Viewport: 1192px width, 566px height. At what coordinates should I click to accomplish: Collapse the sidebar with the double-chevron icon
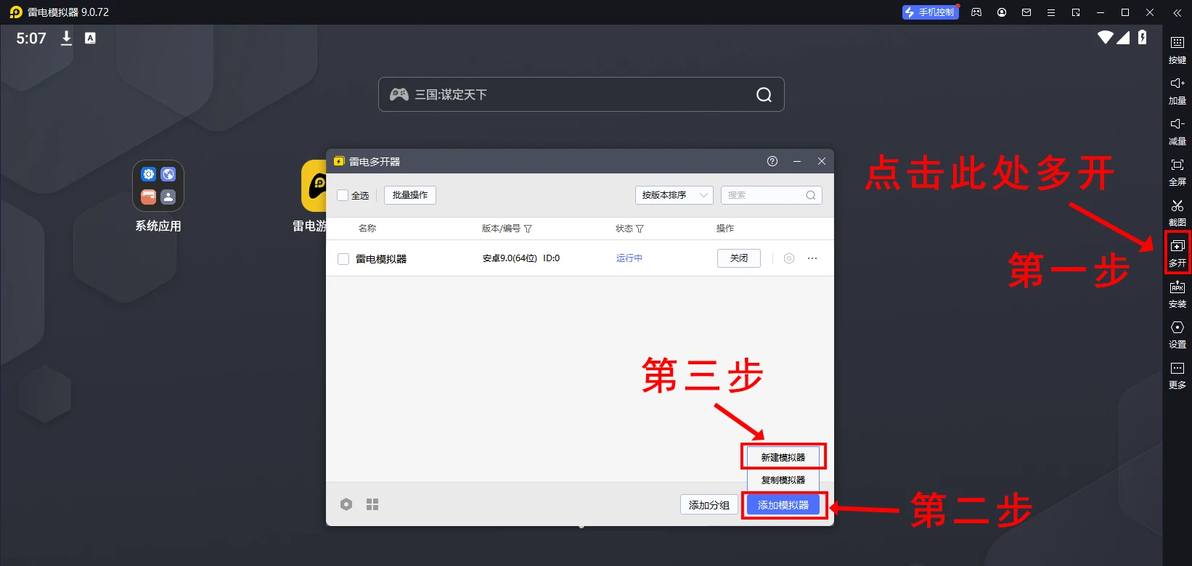1178,12
